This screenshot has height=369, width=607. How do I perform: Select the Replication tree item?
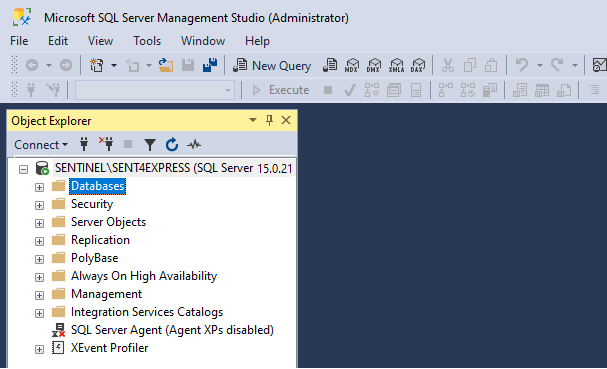pos(100,240)
